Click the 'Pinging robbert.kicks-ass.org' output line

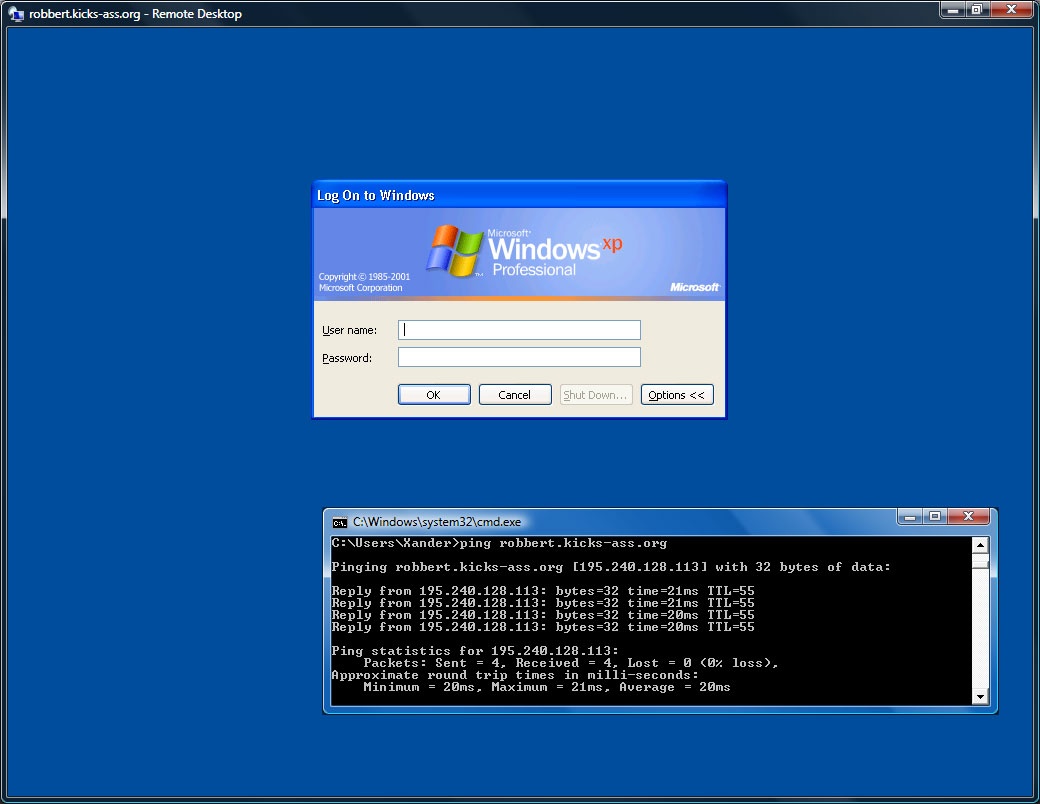(x=611, y=567)
